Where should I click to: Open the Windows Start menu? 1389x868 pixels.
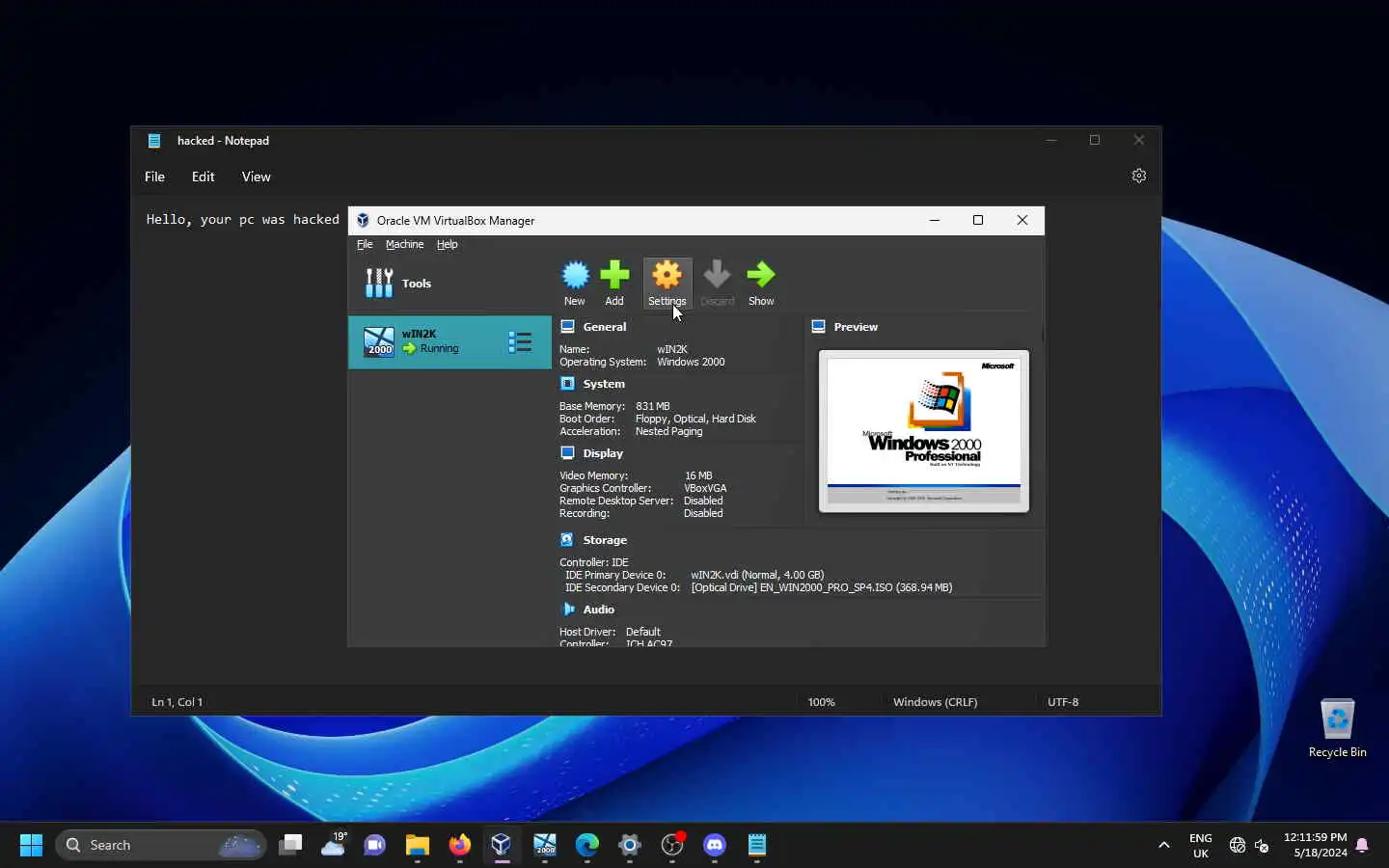pos(31,845)
